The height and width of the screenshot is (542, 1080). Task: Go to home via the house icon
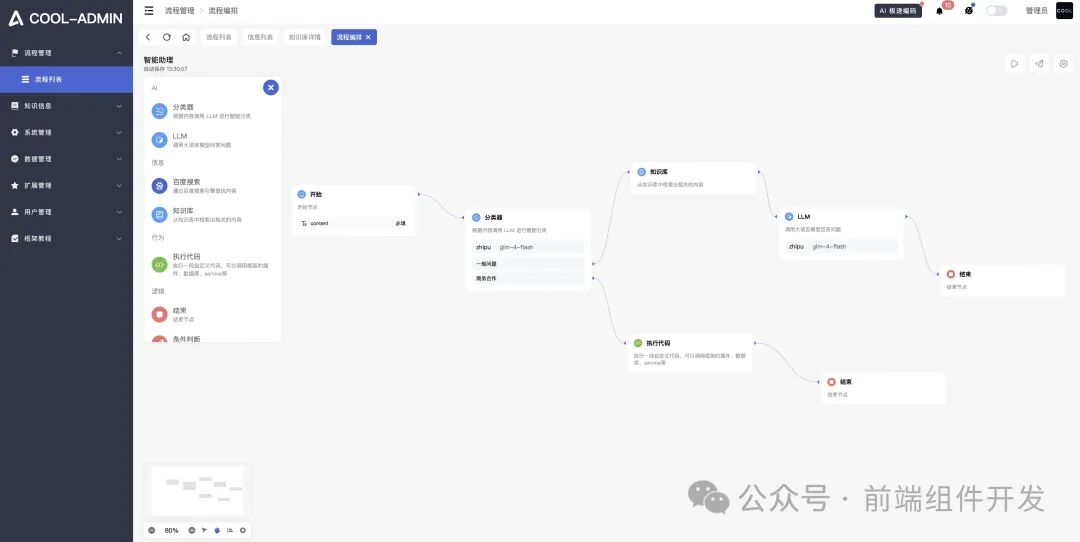[x=186, y=37]
